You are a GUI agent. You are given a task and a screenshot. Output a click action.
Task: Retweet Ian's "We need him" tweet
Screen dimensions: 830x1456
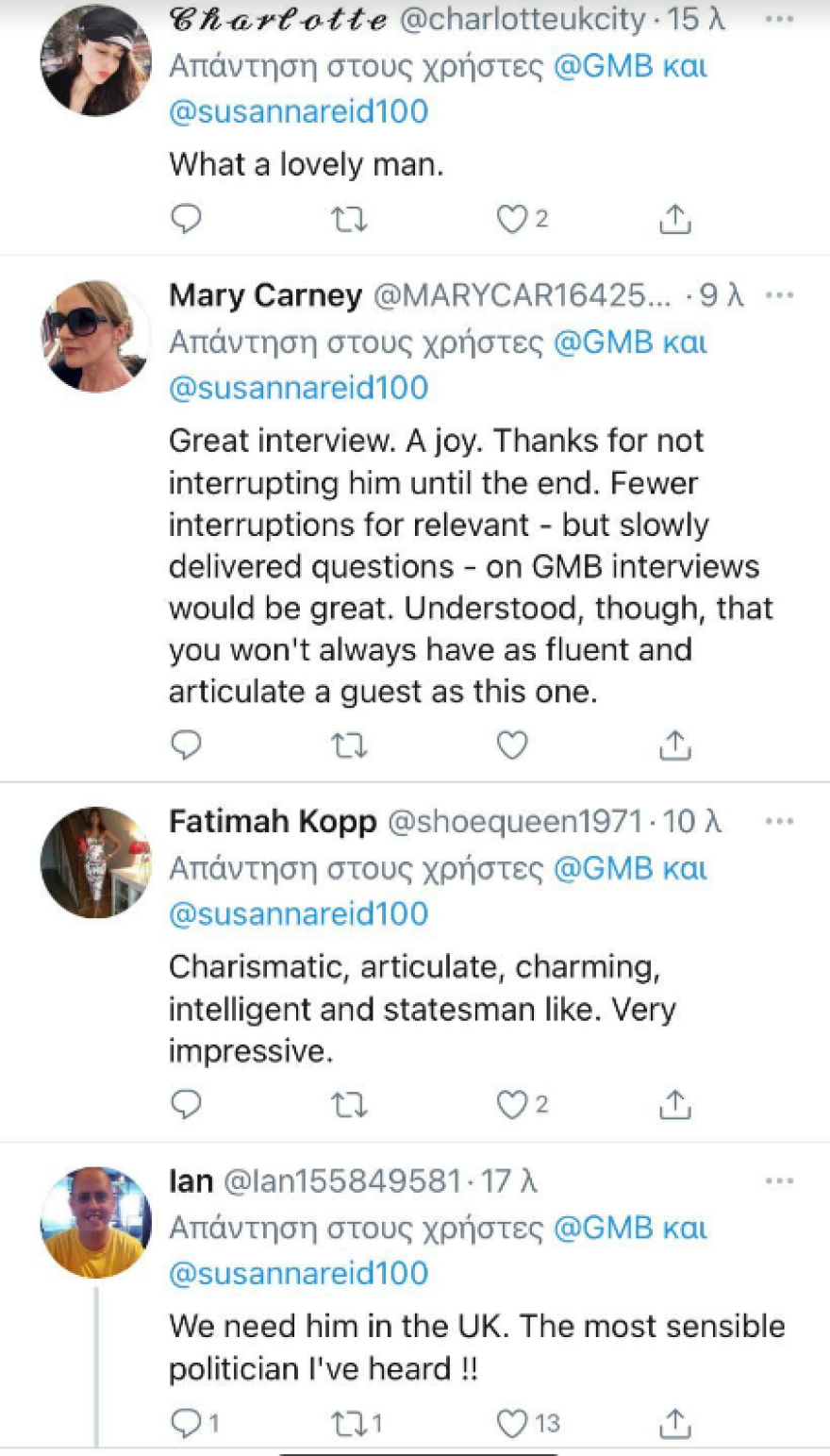(x=349, y=1423)
